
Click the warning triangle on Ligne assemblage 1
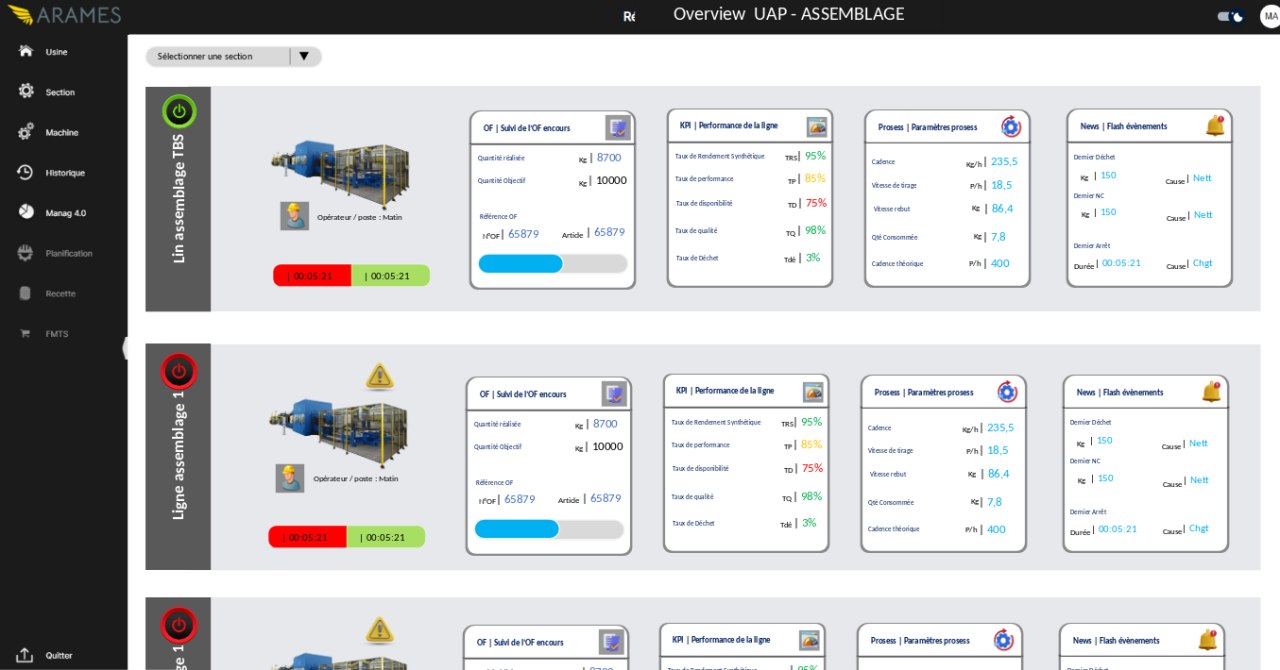point(379,377)
